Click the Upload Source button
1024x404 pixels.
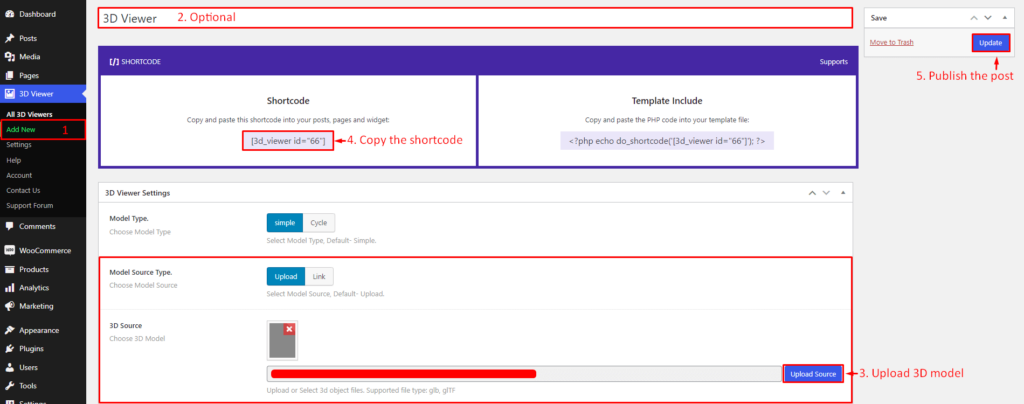pyautogui.click(x=813, y=374)
